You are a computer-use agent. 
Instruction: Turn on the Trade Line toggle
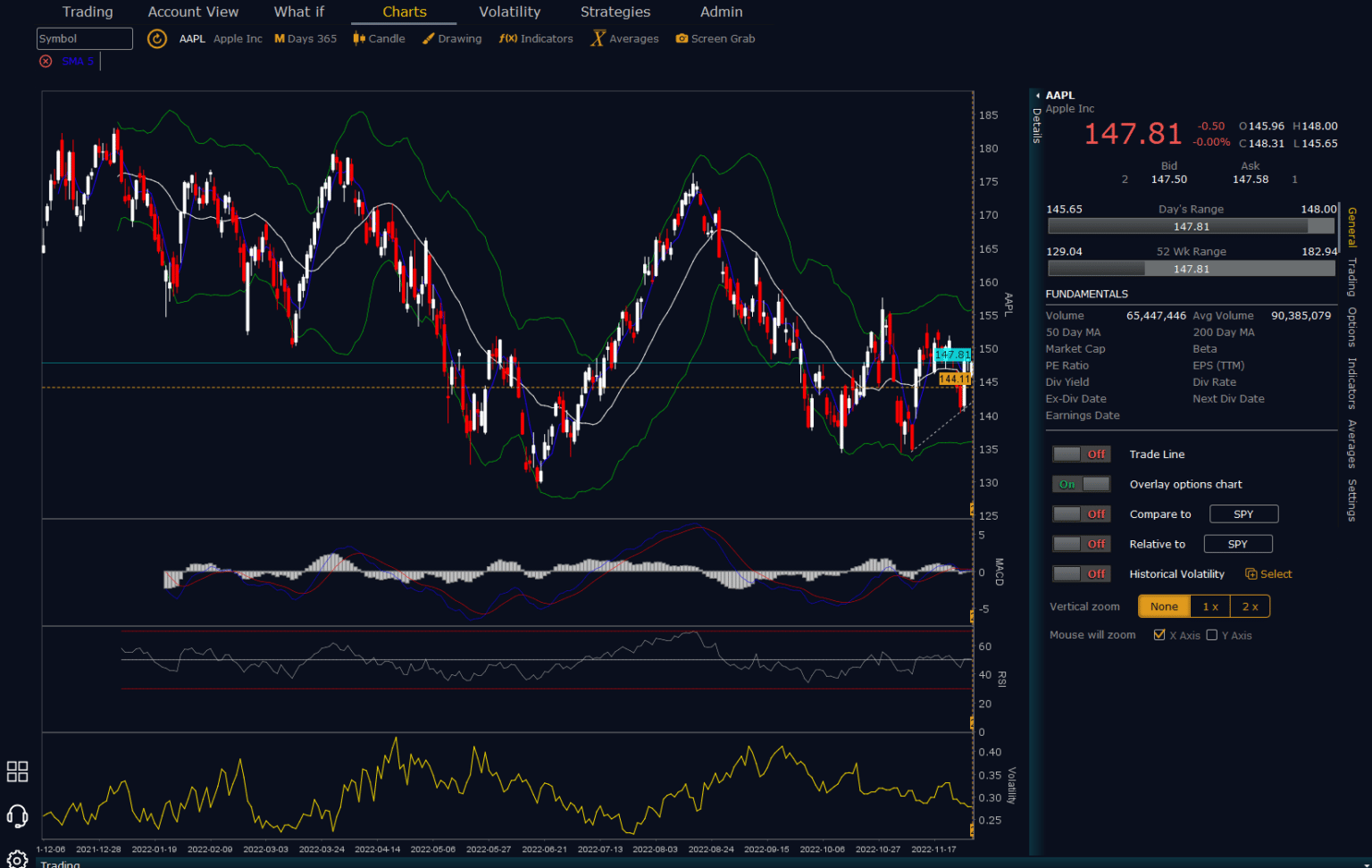[x=1081, y=455]
